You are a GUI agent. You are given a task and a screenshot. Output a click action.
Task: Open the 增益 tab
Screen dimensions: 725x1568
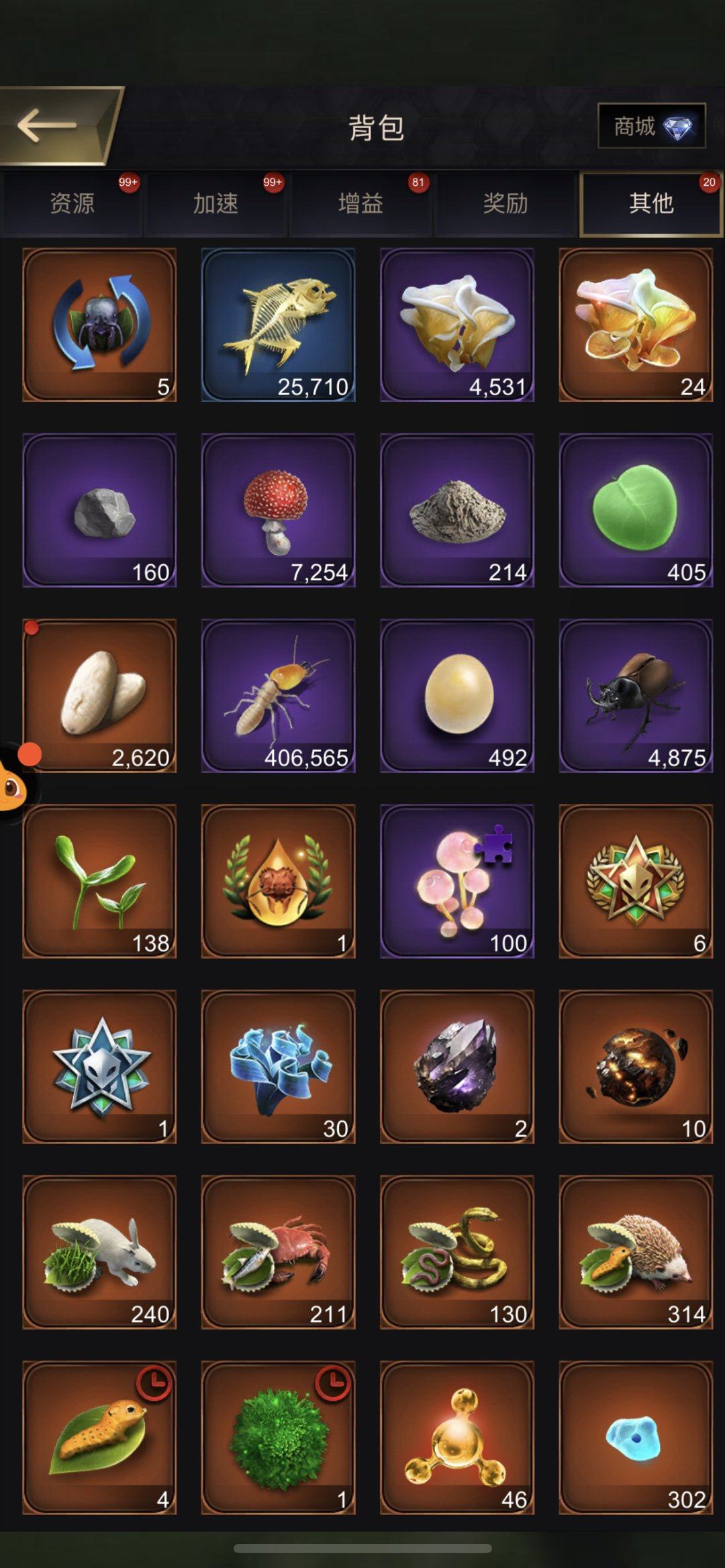(360, 203)
